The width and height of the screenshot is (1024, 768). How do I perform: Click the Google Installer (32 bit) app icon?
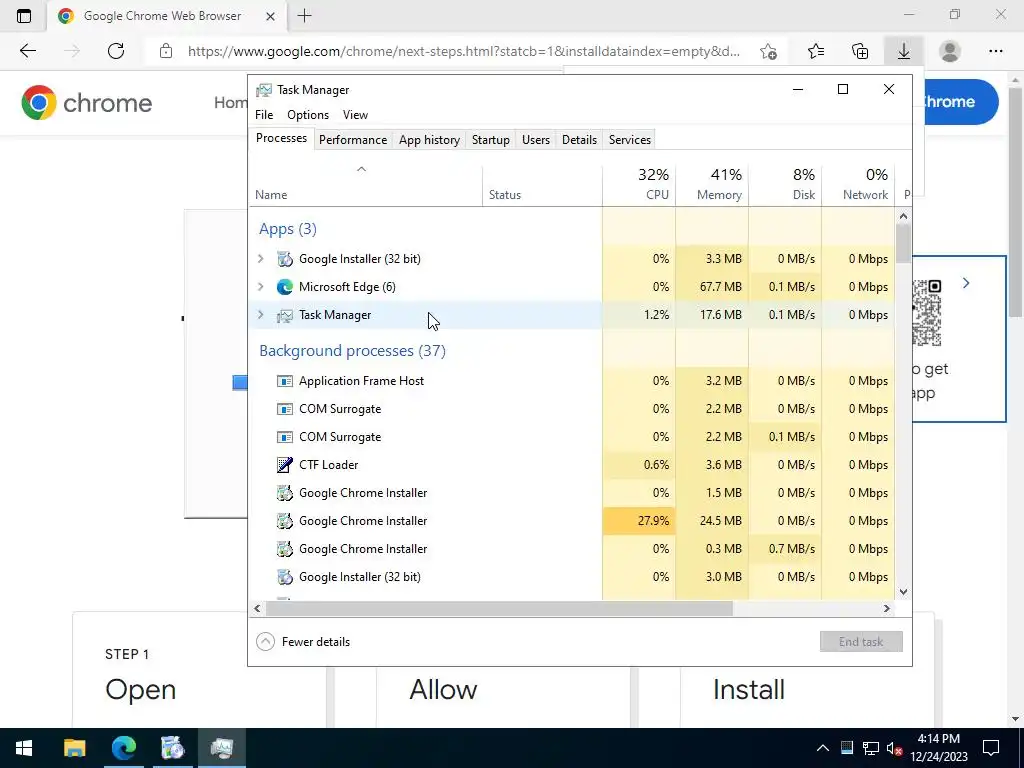coord(285,259)
